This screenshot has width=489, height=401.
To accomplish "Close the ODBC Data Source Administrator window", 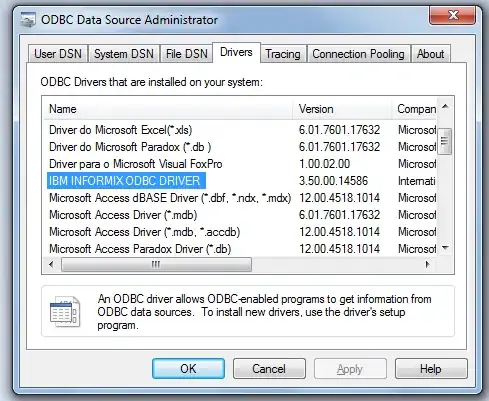I will click(x=452, y=15).
